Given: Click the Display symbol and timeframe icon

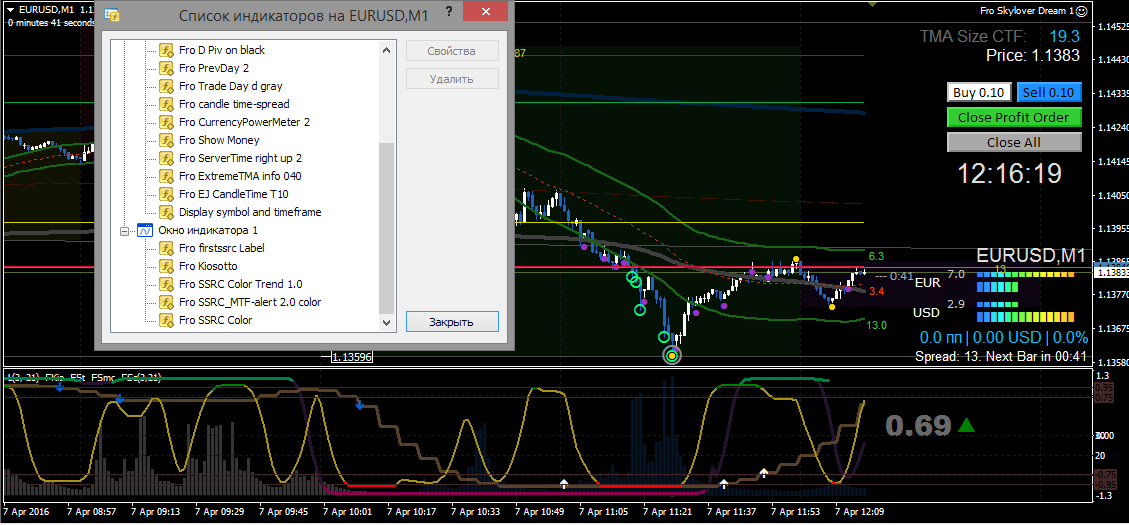Looking at the screenshot, I should click(166, 212).
